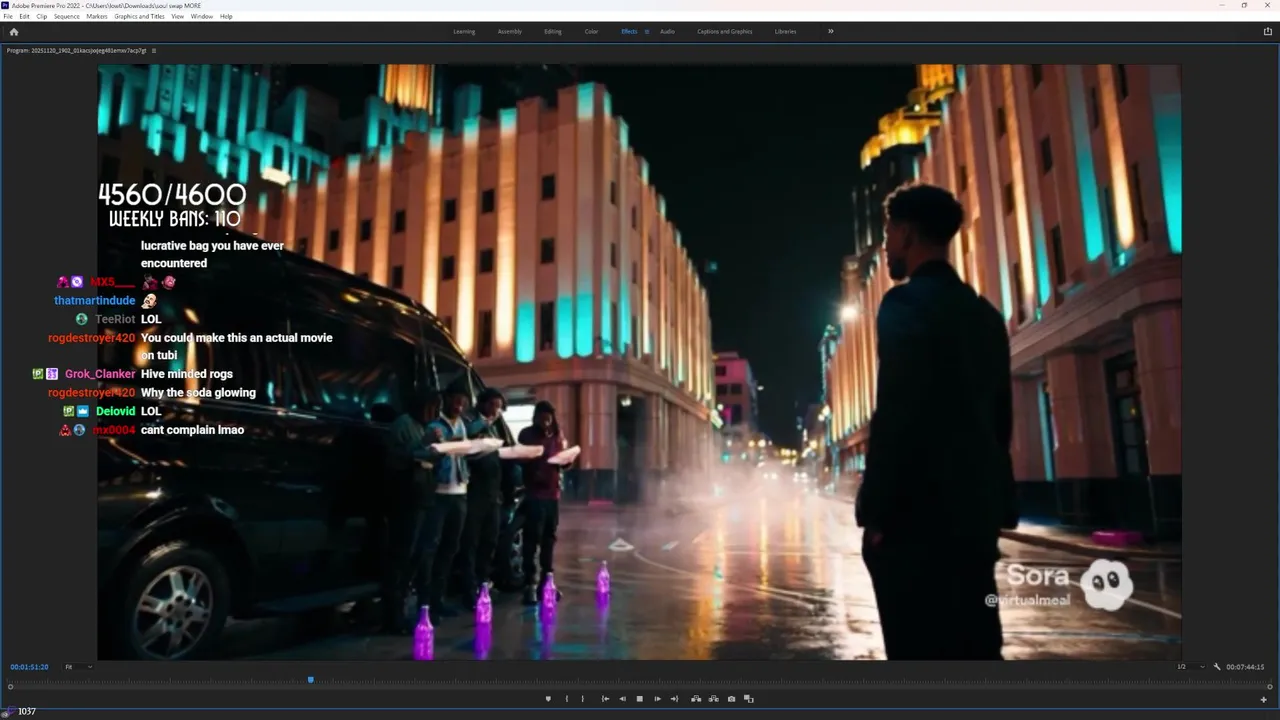Open the Quick Export share icon
The image size is (1280, 720).
pos(1268,31)
